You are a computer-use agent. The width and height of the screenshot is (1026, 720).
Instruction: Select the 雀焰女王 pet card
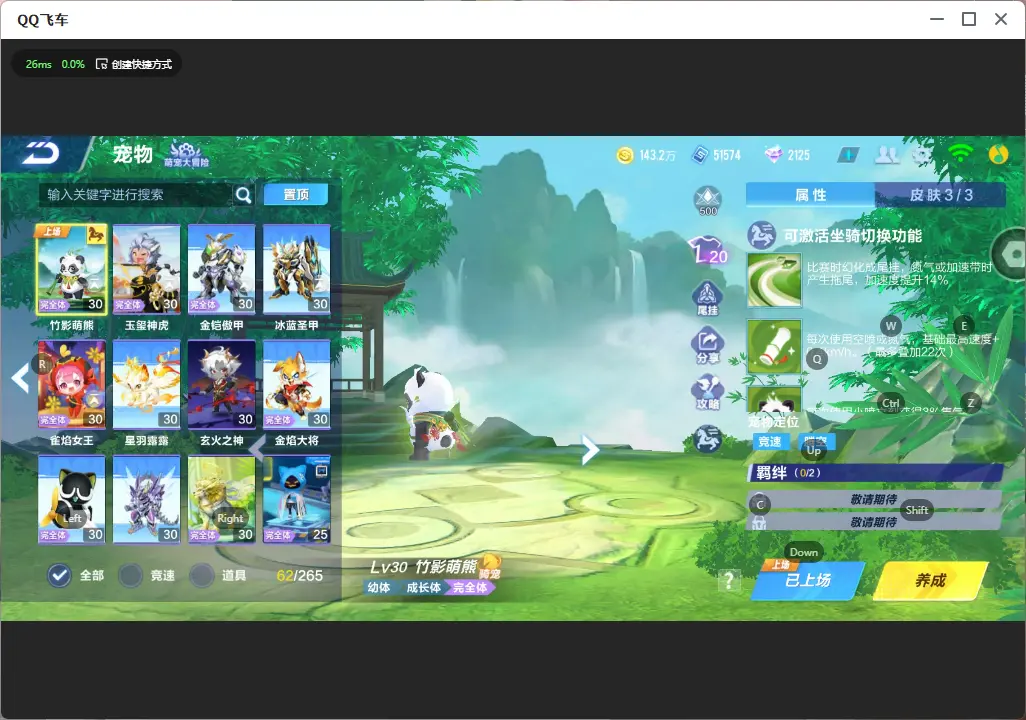pyautogui.click(x=72, y=385)
